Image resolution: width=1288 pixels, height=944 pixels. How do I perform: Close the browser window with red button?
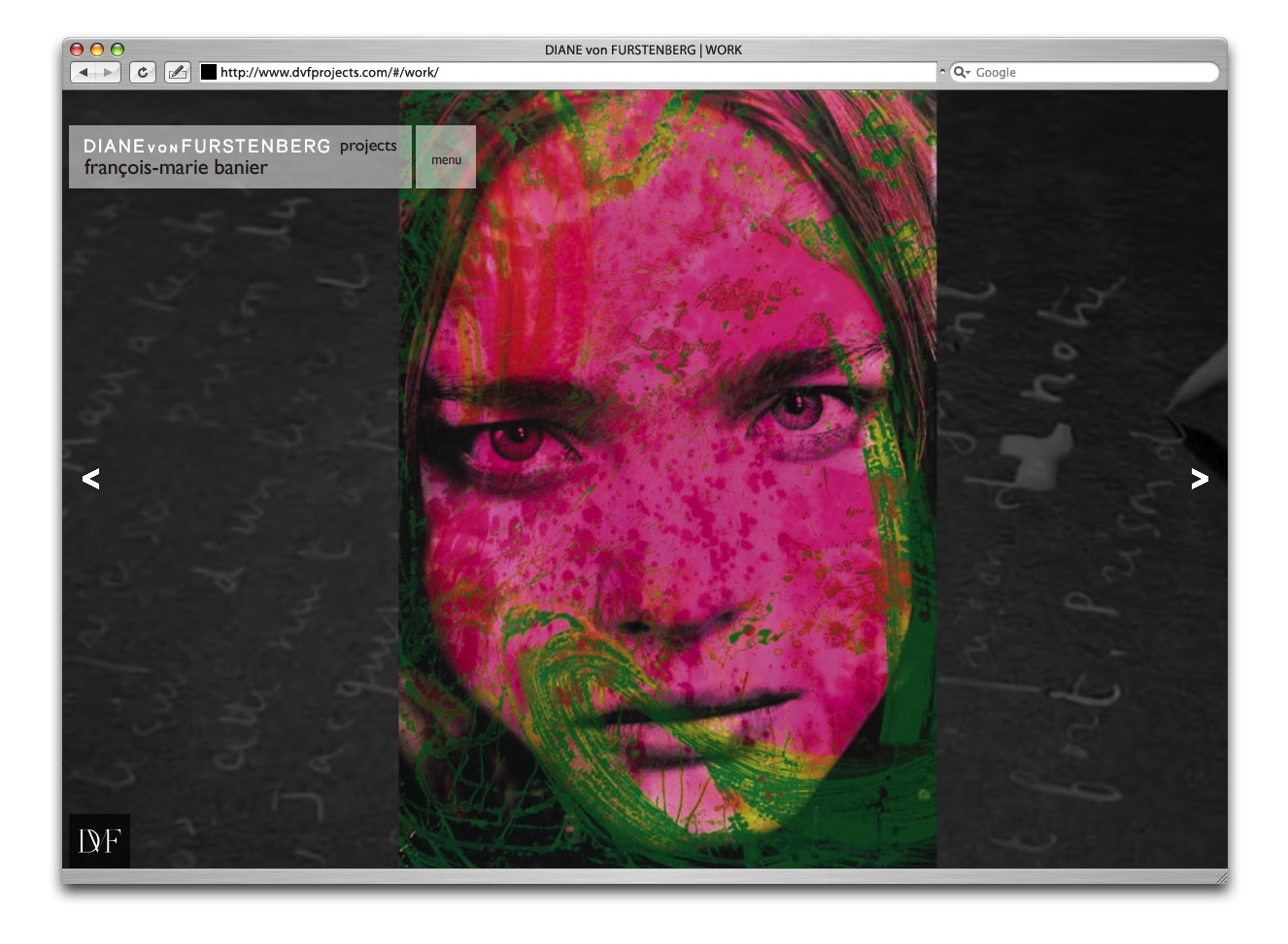point(77,50)
